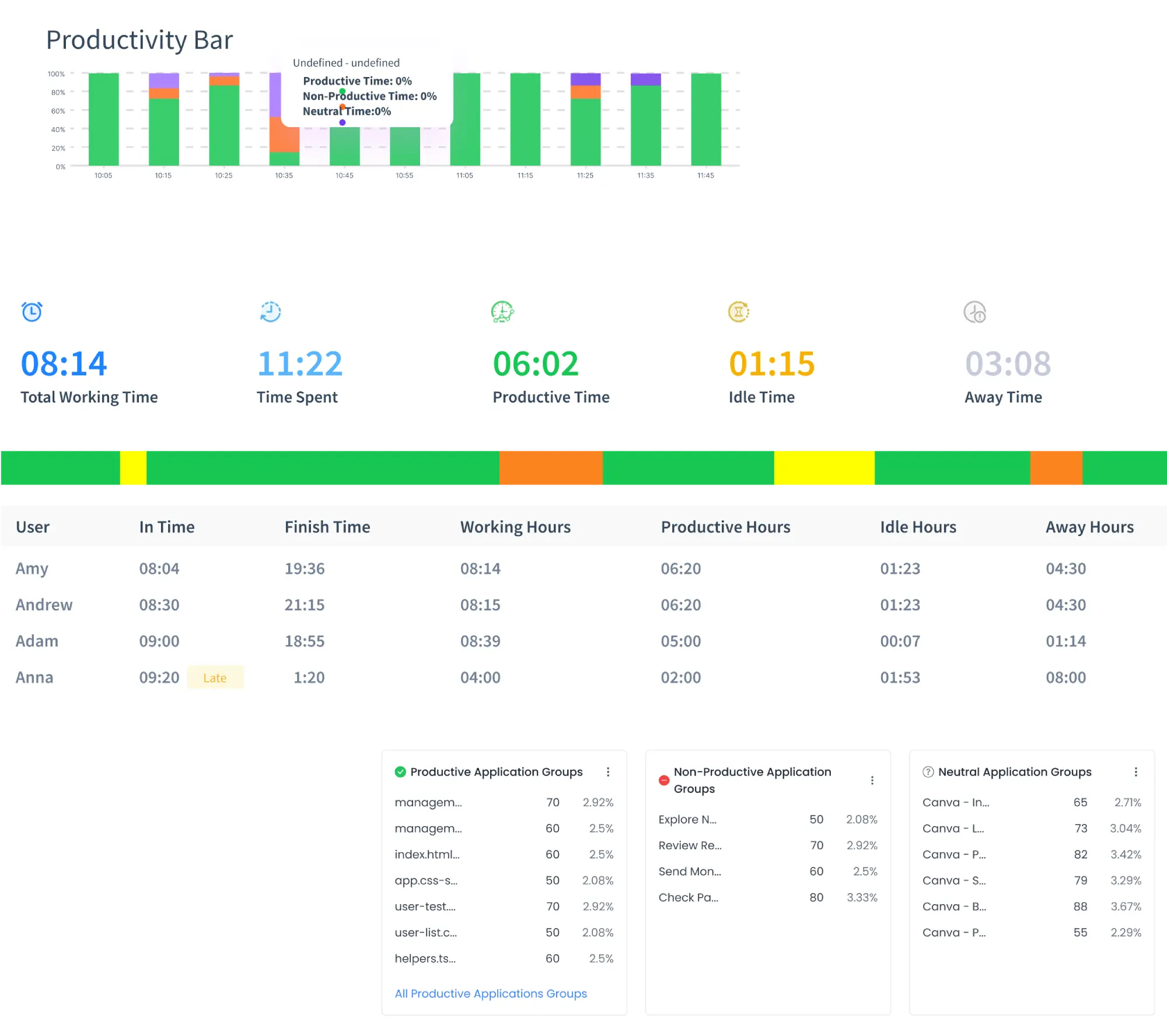The image size is (1167, 1036).
Task: Click first yellow segment on activity timeline
Action: click(133, 467)
